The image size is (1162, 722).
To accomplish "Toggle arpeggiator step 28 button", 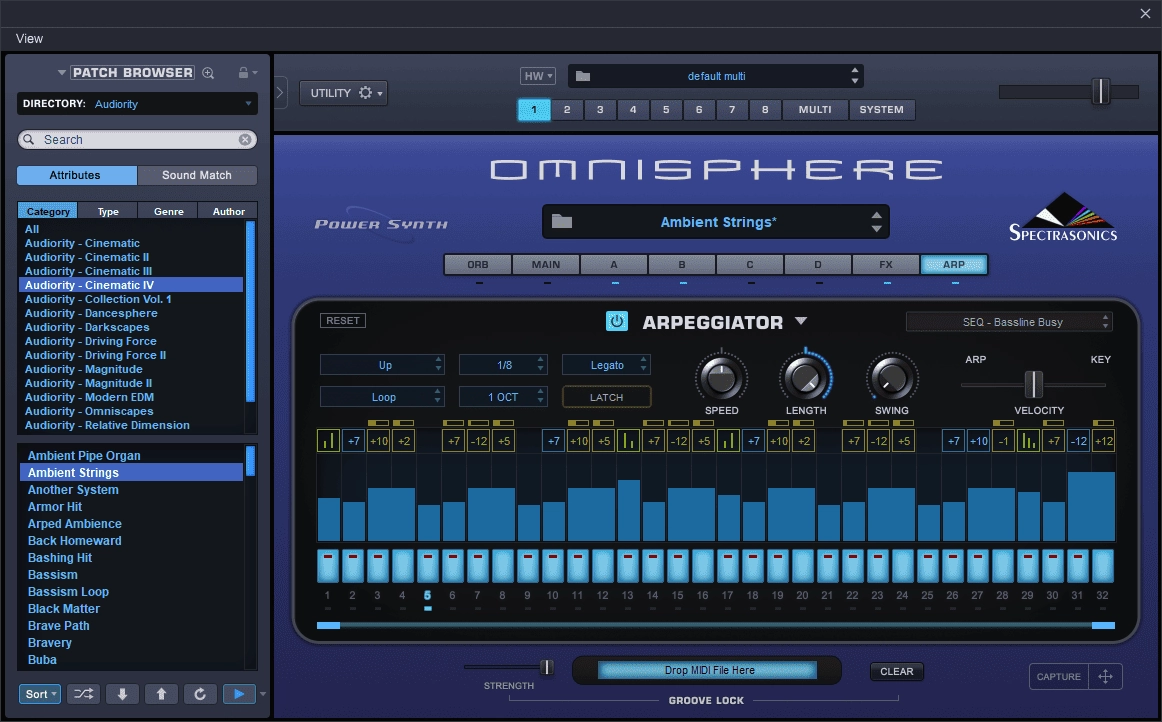I will tap(1003, 565).
